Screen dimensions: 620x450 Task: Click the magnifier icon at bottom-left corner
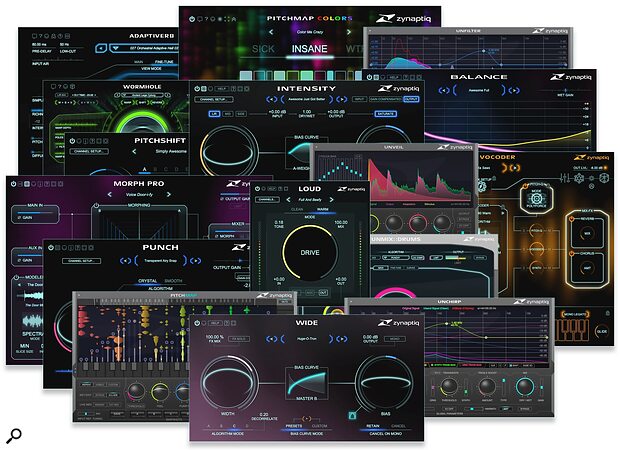(14, 435)
